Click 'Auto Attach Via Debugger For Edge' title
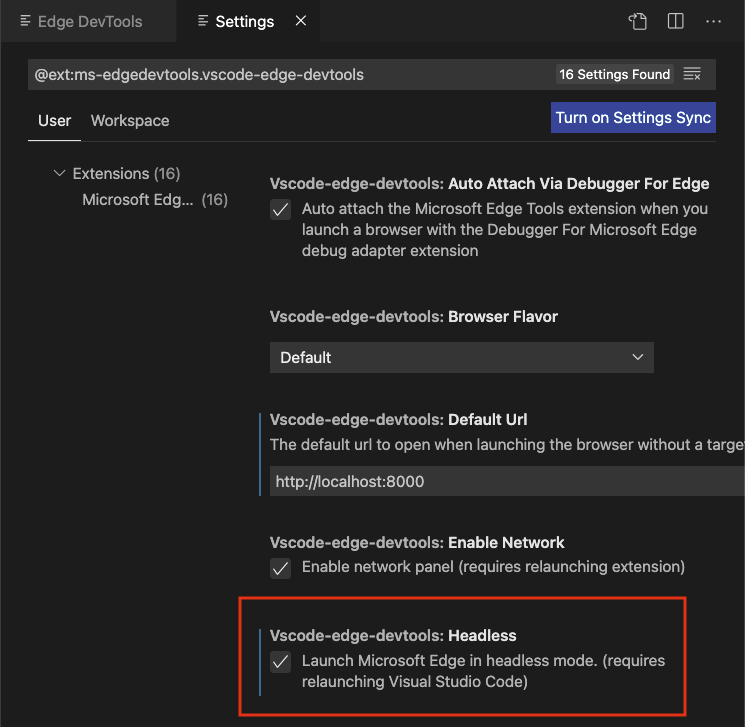 [489, 184]
